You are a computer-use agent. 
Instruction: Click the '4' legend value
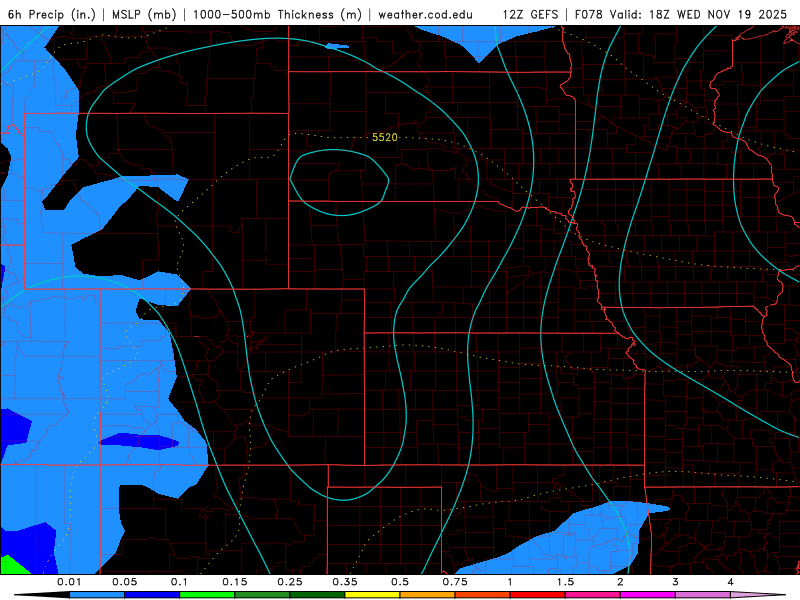pos(731,582)
